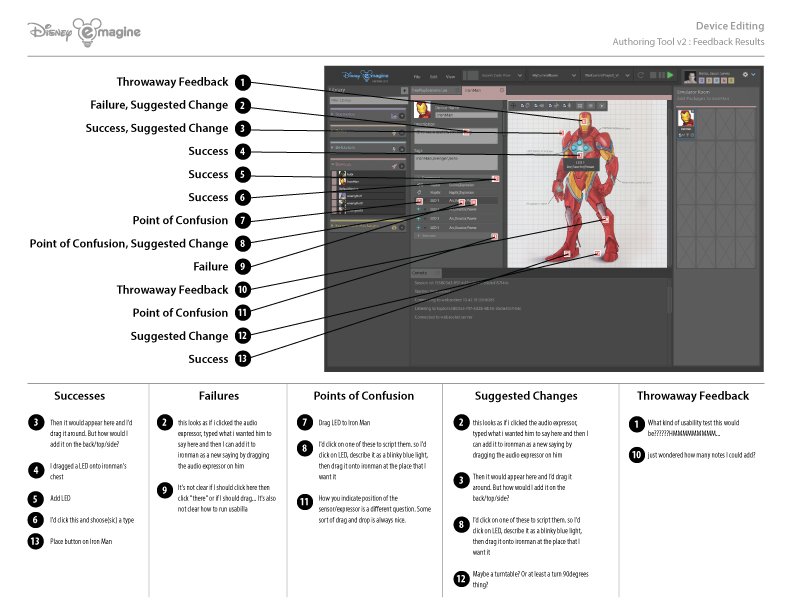Open the Edit menu in authoring tool

tap(433, 77)
